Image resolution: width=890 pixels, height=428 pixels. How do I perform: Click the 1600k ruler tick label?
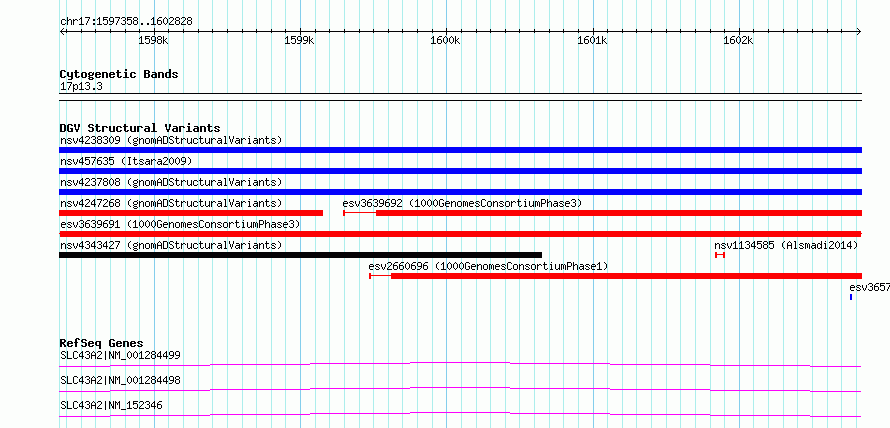pyautogui.click(x=446, y=40)
